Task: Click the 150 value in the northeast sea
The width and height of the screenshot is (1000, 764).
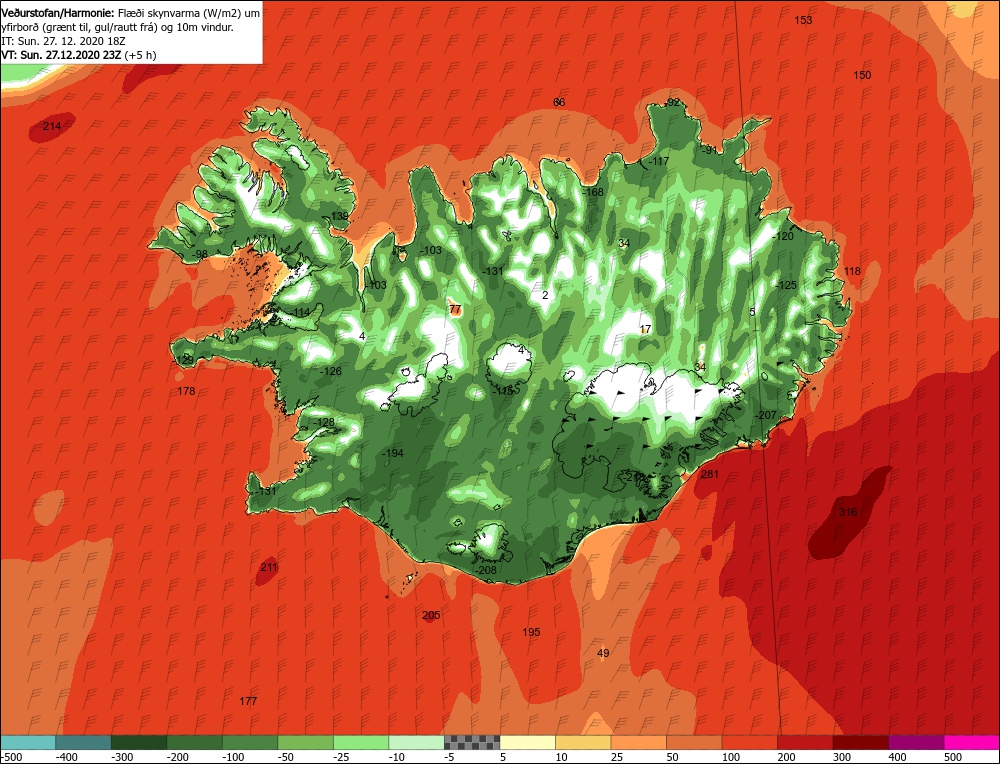Action: pyautogui.click(x=862, y=75)
